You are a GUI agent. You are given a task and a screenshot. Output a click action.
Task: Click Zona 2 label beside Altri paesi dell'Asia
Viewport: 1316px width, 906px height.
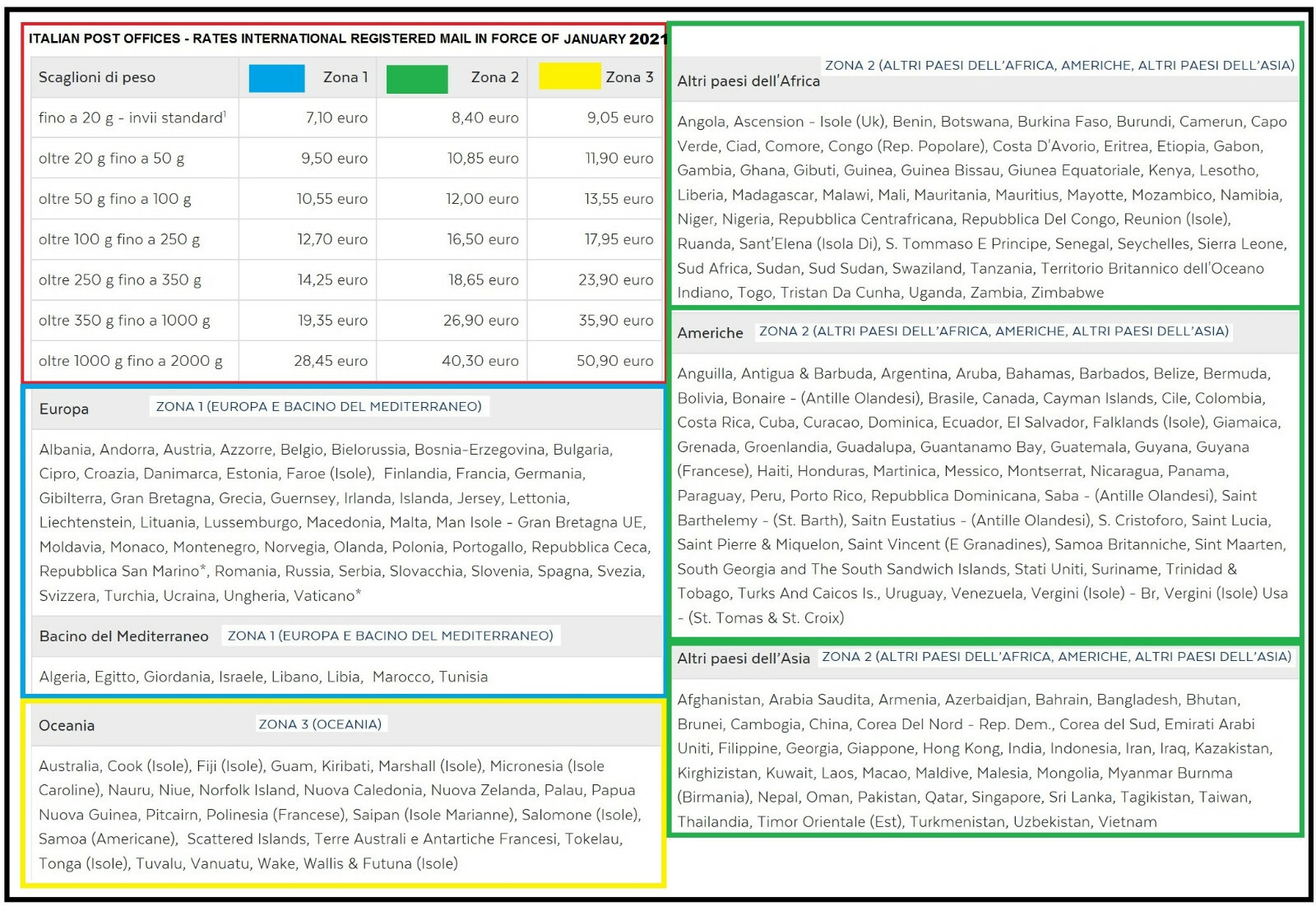pos(1057,656)
